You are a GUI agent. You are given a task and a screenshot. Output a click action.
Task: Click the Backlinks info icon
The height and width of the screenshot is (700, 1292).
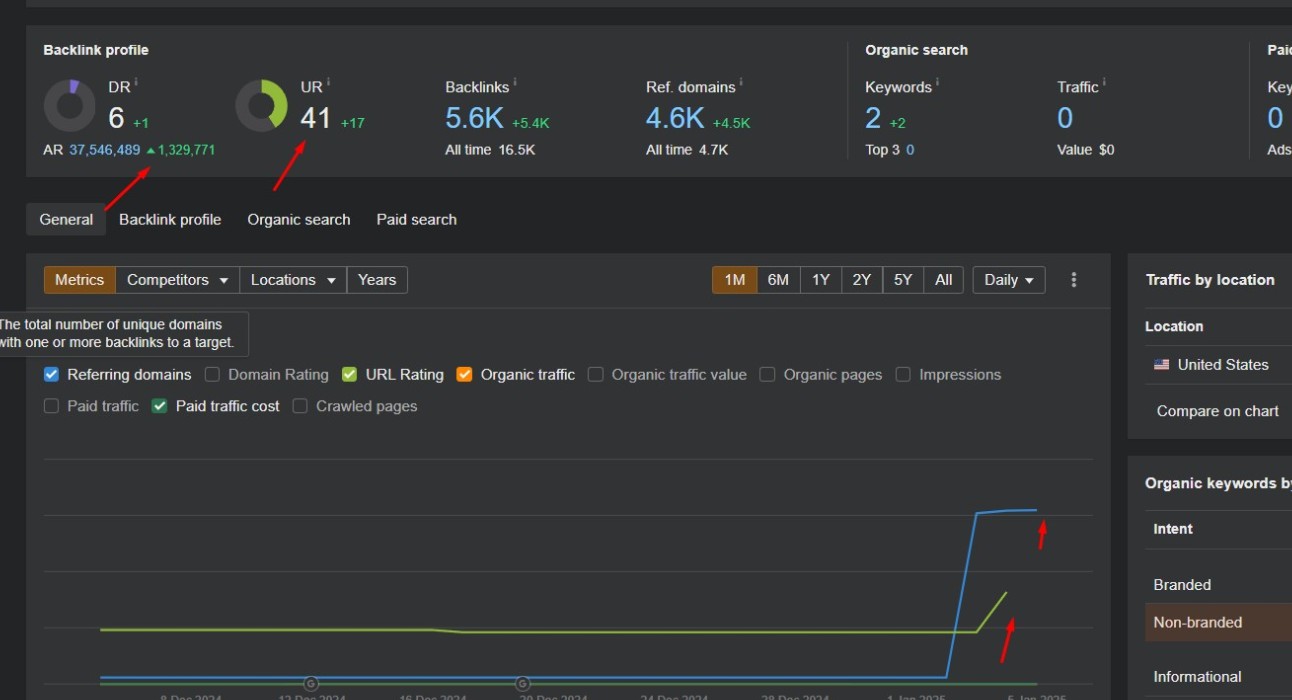[515, 82]
